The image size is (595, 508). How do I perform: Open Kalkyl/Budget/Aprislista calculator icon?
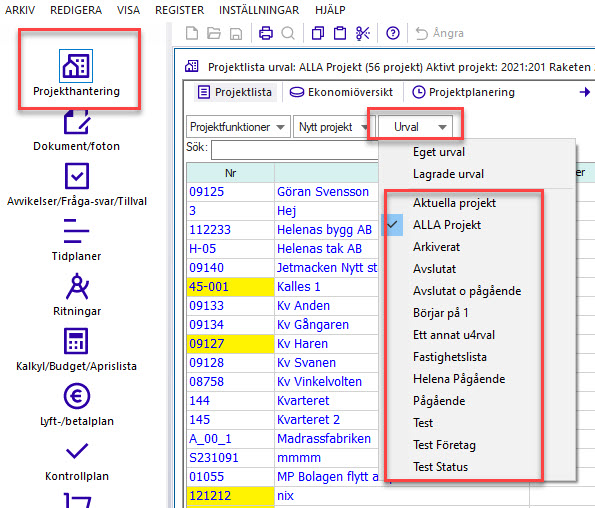point(76,341)
